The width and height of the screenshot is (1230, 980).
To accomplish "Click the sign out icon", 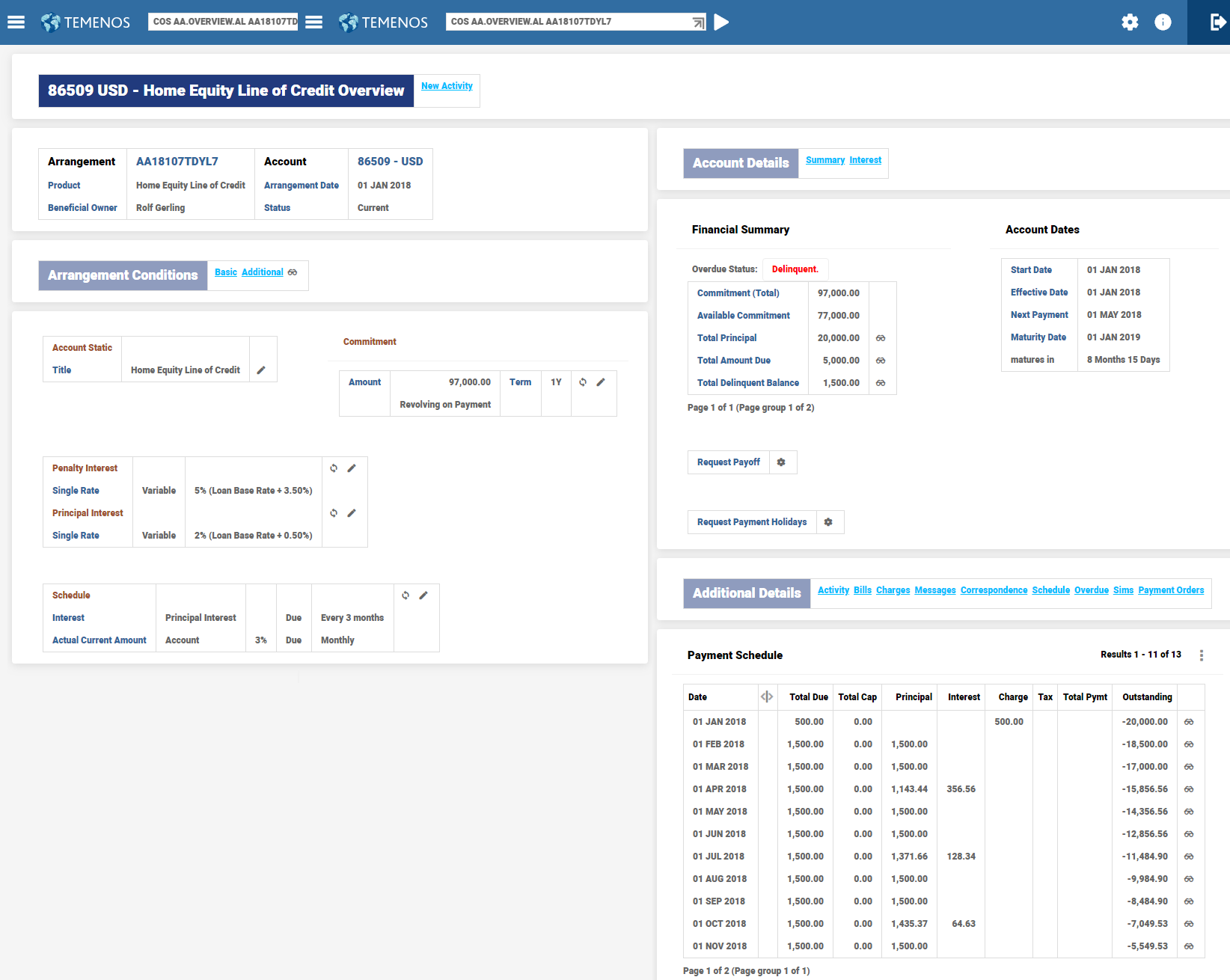I will point(1217,22).
